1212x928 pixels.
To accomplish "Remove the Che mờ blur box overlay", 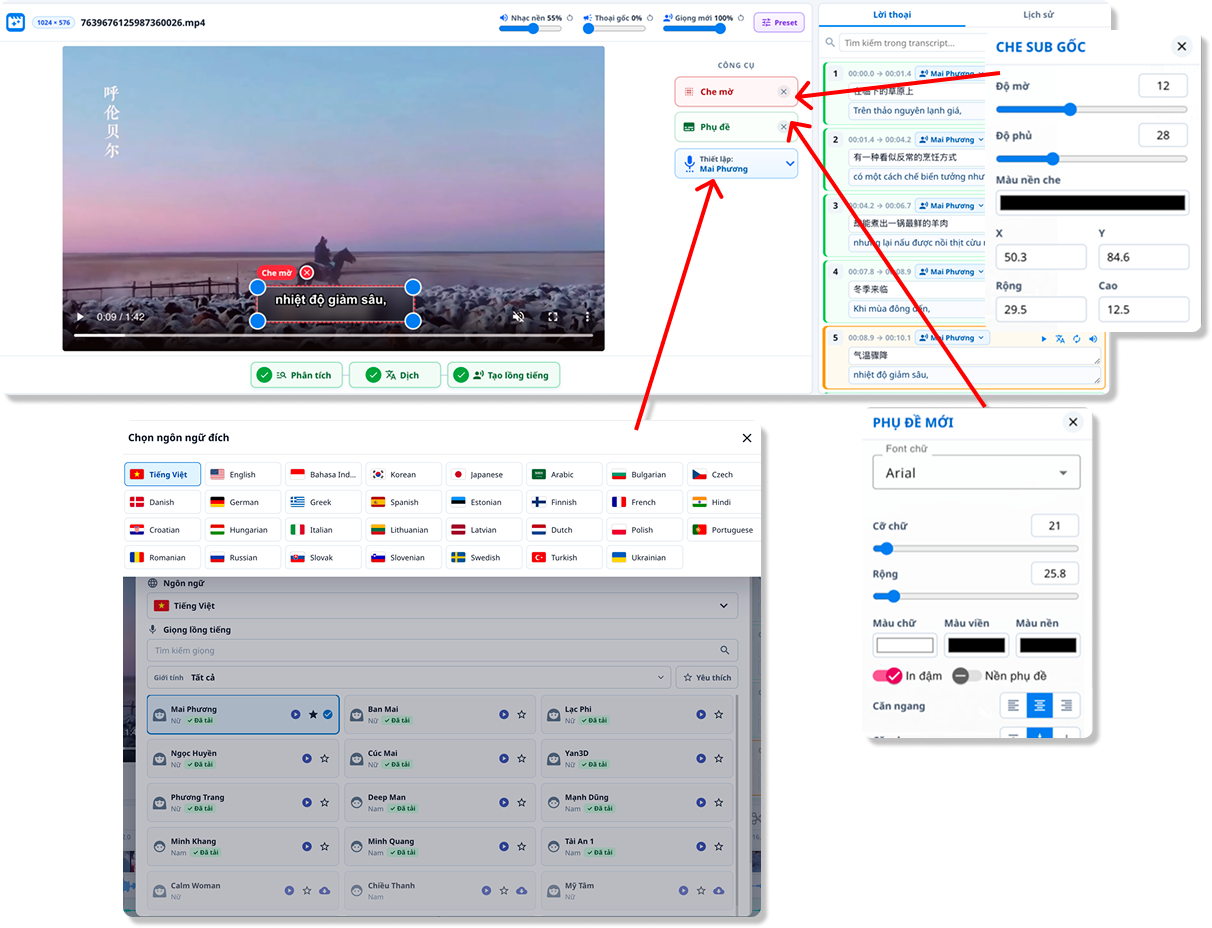I will tap(307, 272).
